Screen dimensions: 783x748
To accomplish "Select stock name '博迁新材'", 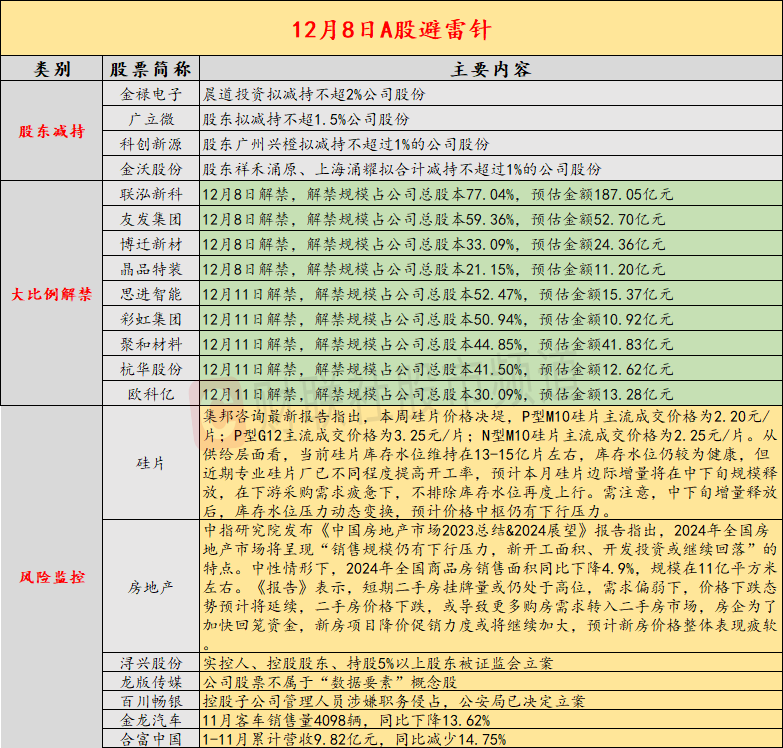I will click(x=151, y=244).
